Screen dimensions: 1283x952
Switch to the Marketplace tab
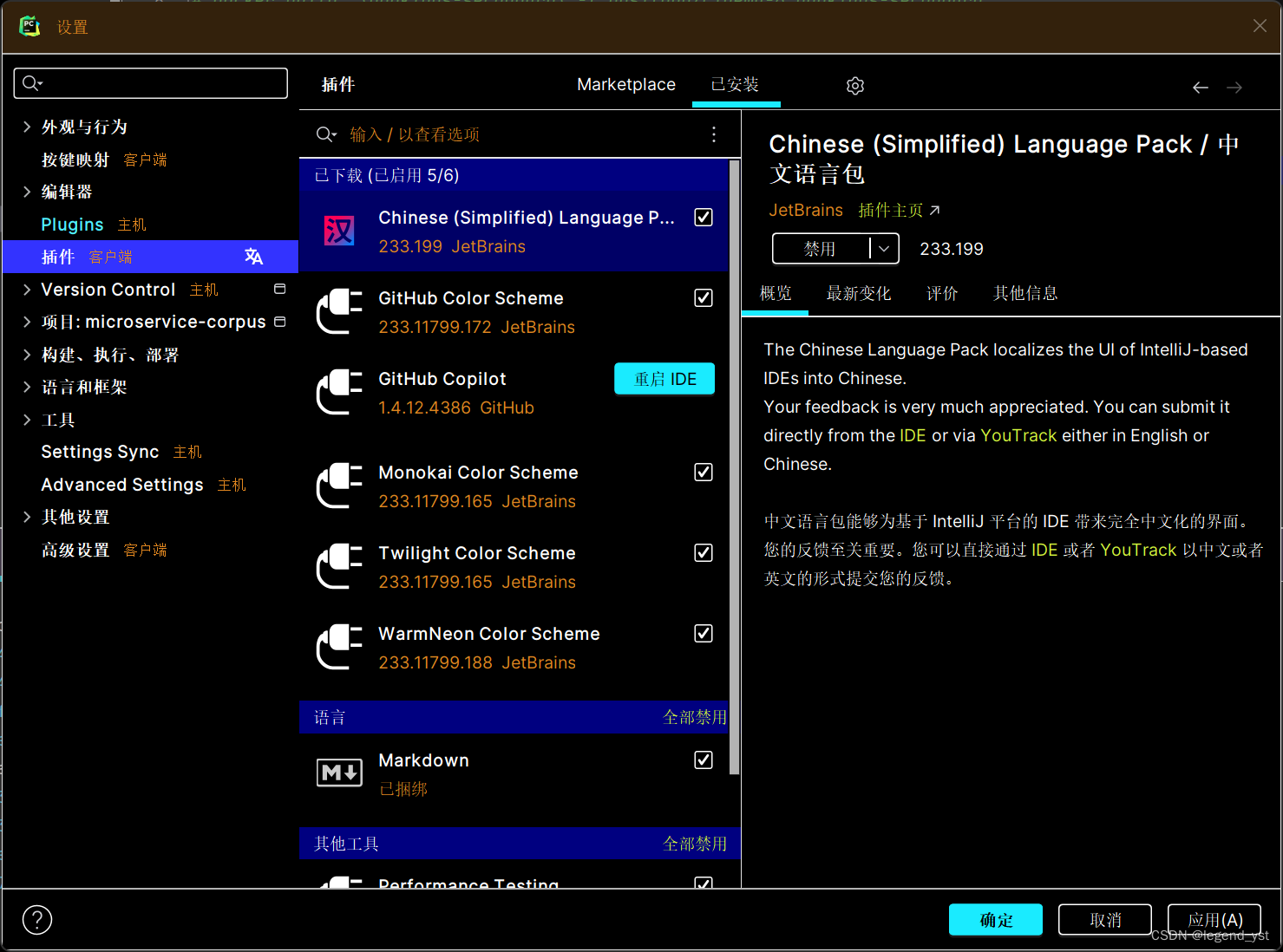tap(626, 84)
